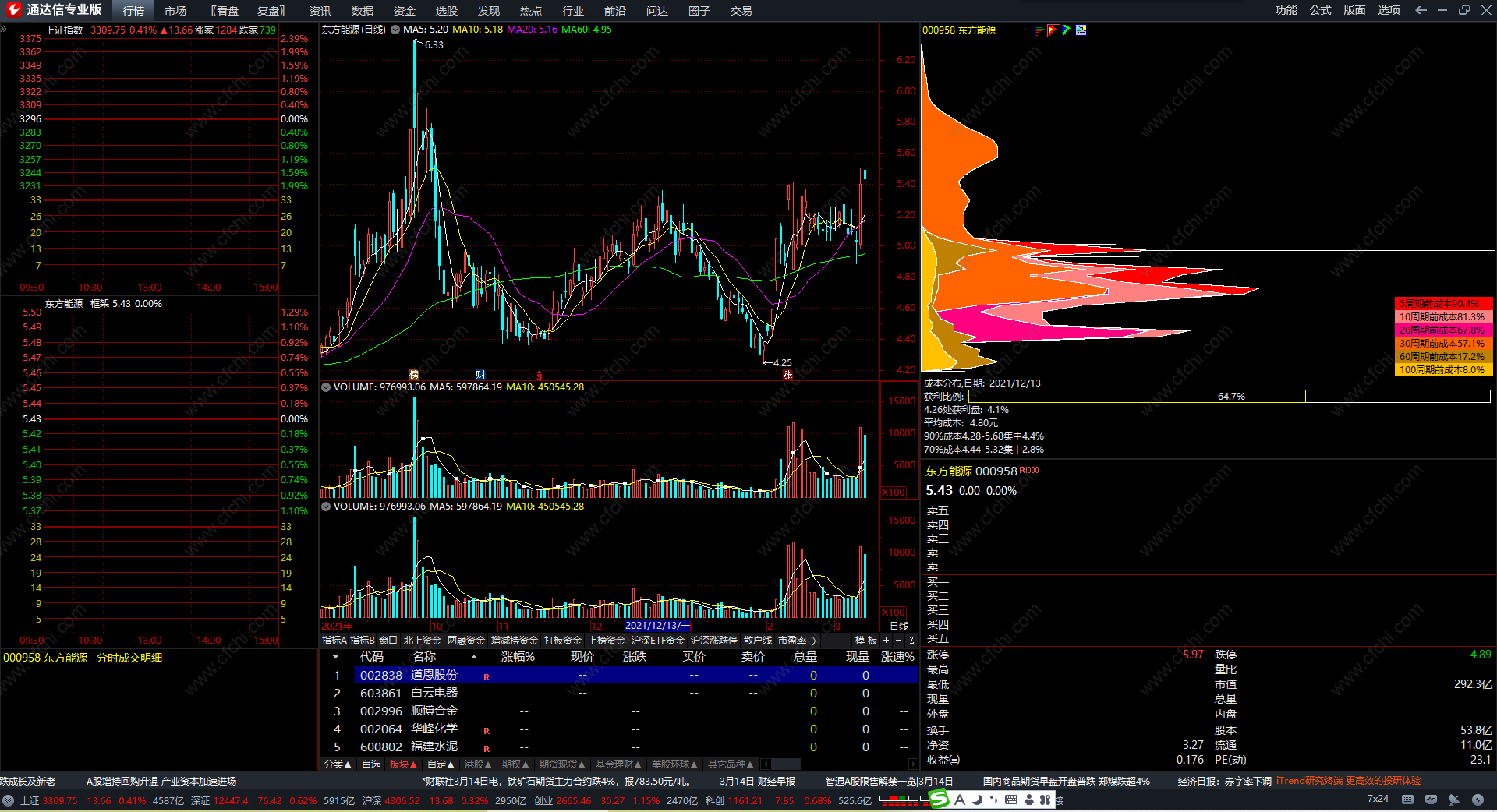Open the input method toolbox grid icon
This screenshot has height=812, width=1497.
[x=1046, y=800]
